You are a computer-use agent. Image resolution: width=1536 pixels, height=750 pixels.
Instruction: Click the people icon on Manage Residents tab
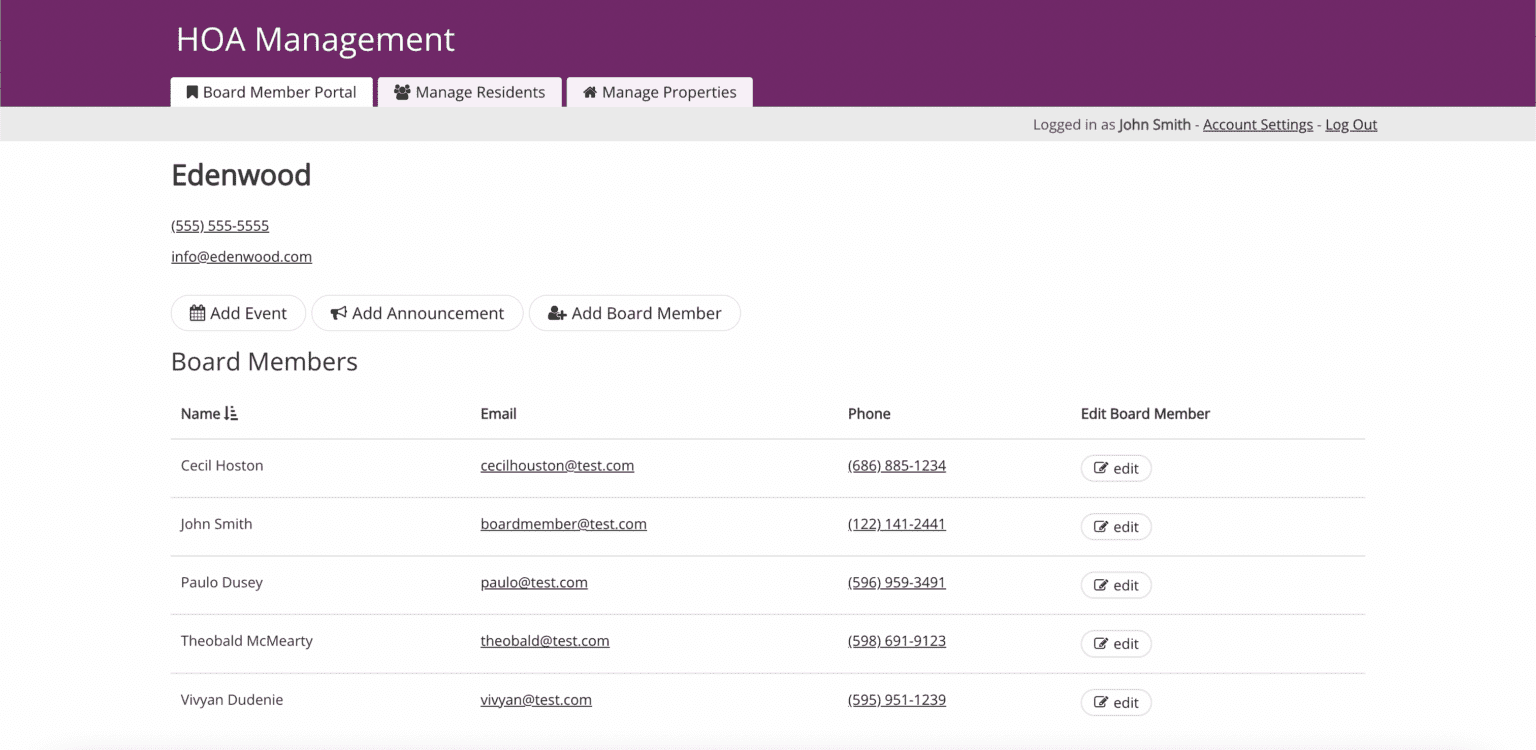pyautogui.click(x=402, y=92)
